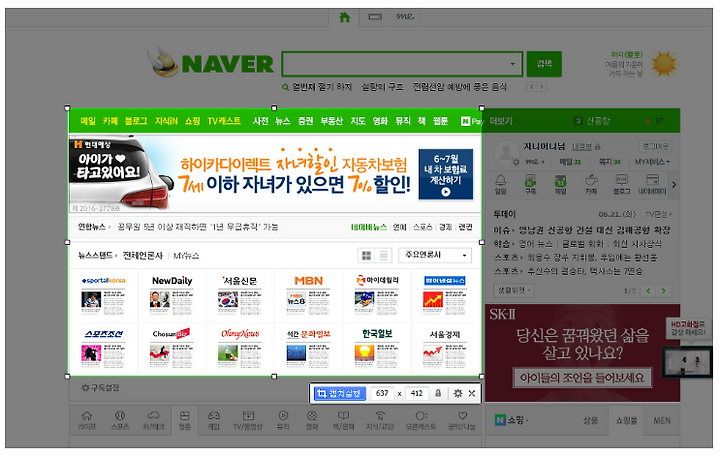Expand the search box autocomplete arrow
Image resolution: width=720 pixels, height=458 pixels.
click(512, 64)
